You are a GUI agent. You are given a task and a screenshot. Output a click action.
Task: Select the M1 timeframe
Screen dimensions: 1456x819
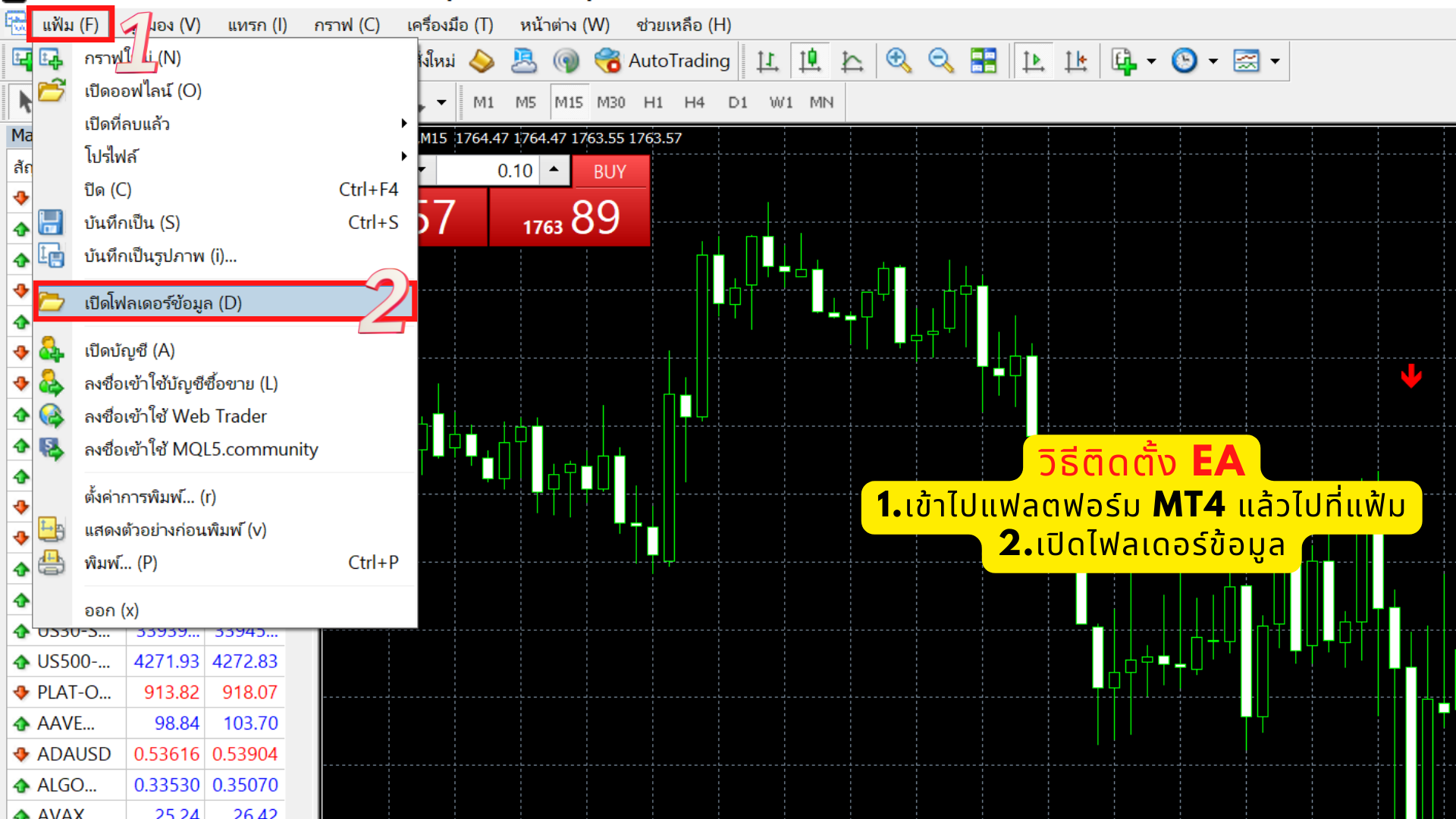(x=484, y=102)
